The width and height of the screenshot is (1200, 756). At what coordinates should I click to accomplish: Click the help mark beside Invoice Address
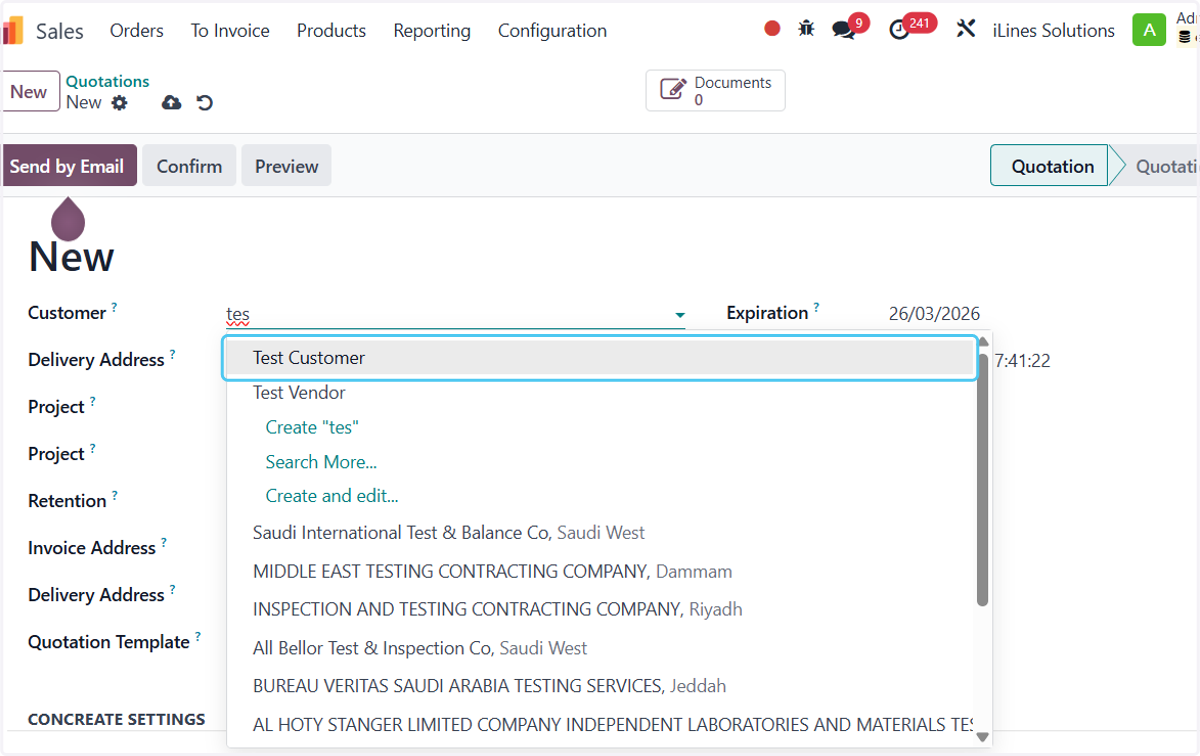click(x=164, y=542)
